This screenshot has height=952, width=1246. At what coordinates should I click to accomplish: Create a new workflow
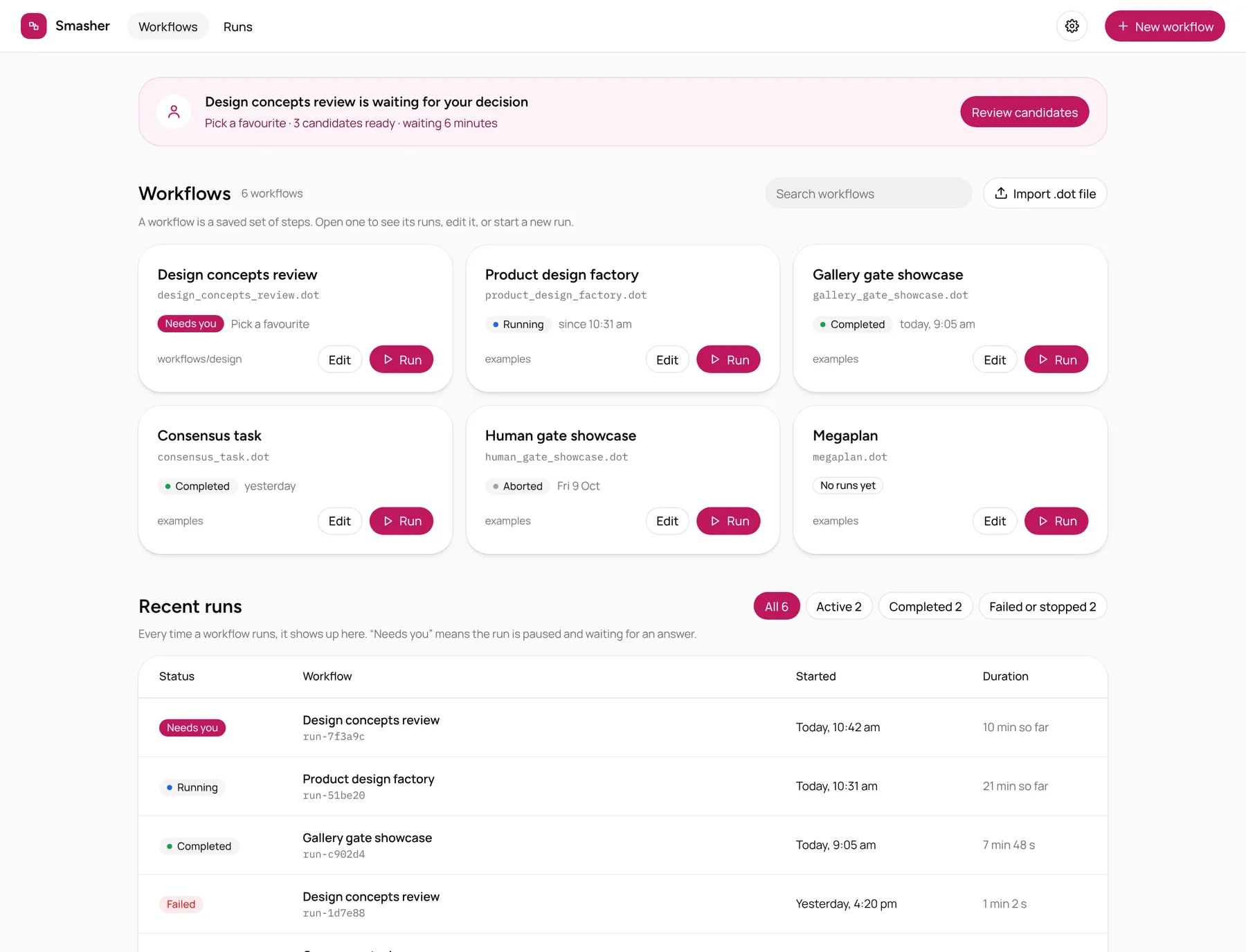(x=1164, y=26)
